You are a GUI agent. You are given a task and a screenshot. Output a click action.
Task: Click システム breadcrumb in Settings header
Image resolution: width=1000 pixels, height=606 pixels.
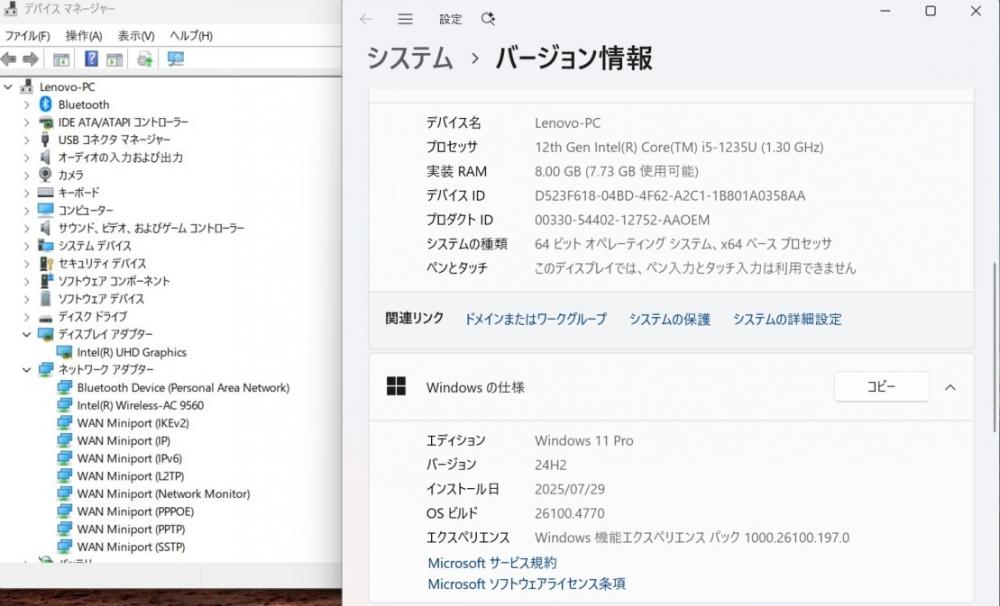pos(409,58)
